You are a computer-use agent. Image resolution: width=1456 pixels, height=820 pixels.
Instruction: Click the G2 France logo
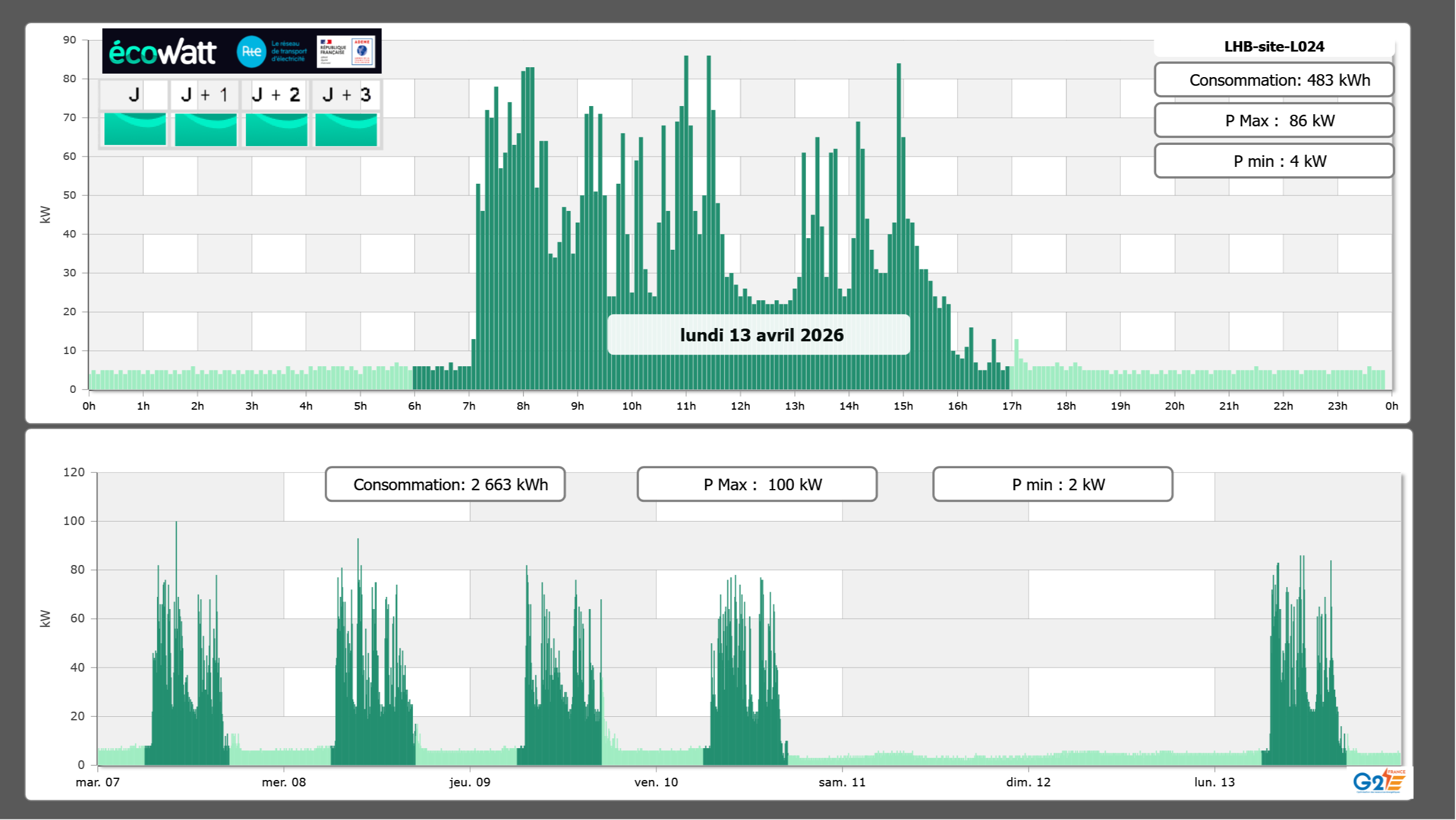coord(1378,781)
